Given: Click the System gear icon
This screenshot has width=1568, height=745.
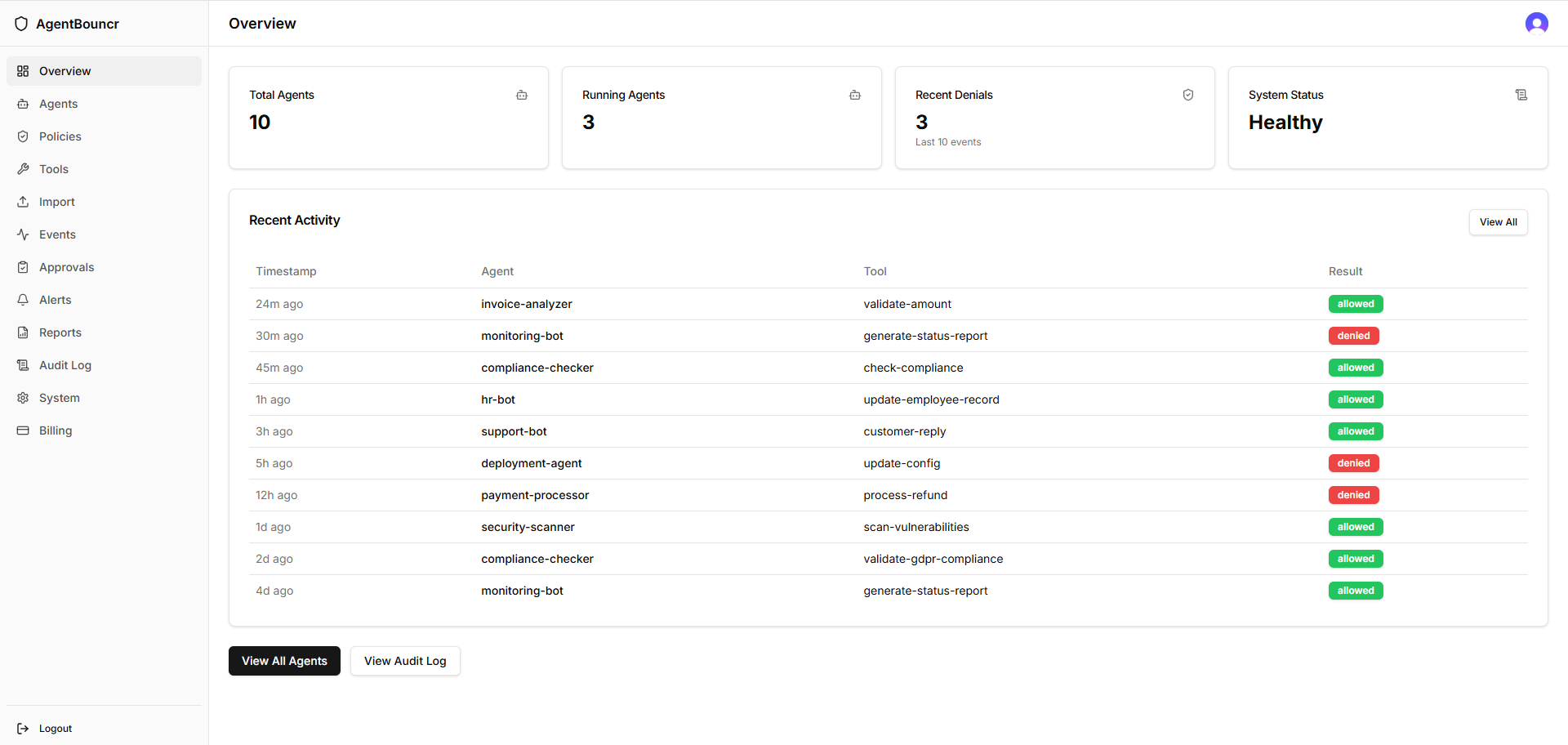Looking at the screenshot, I should coord(23,398).
